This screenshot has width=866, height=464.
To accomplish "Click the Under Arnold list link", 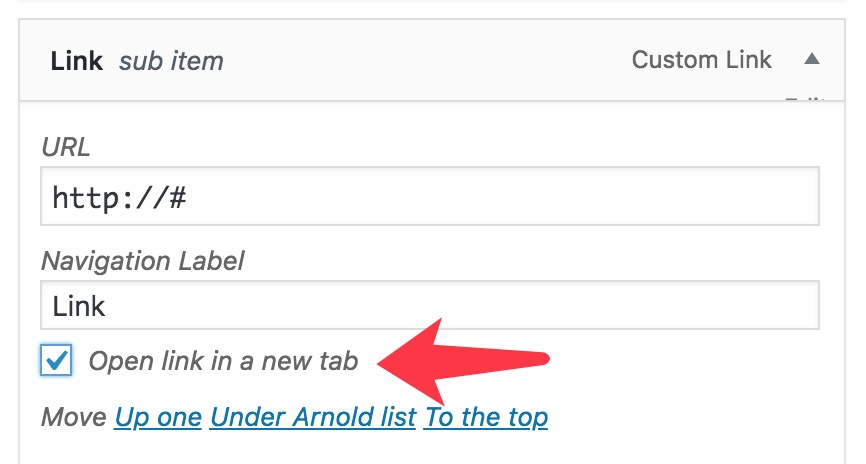I will (x=312, y=416).
